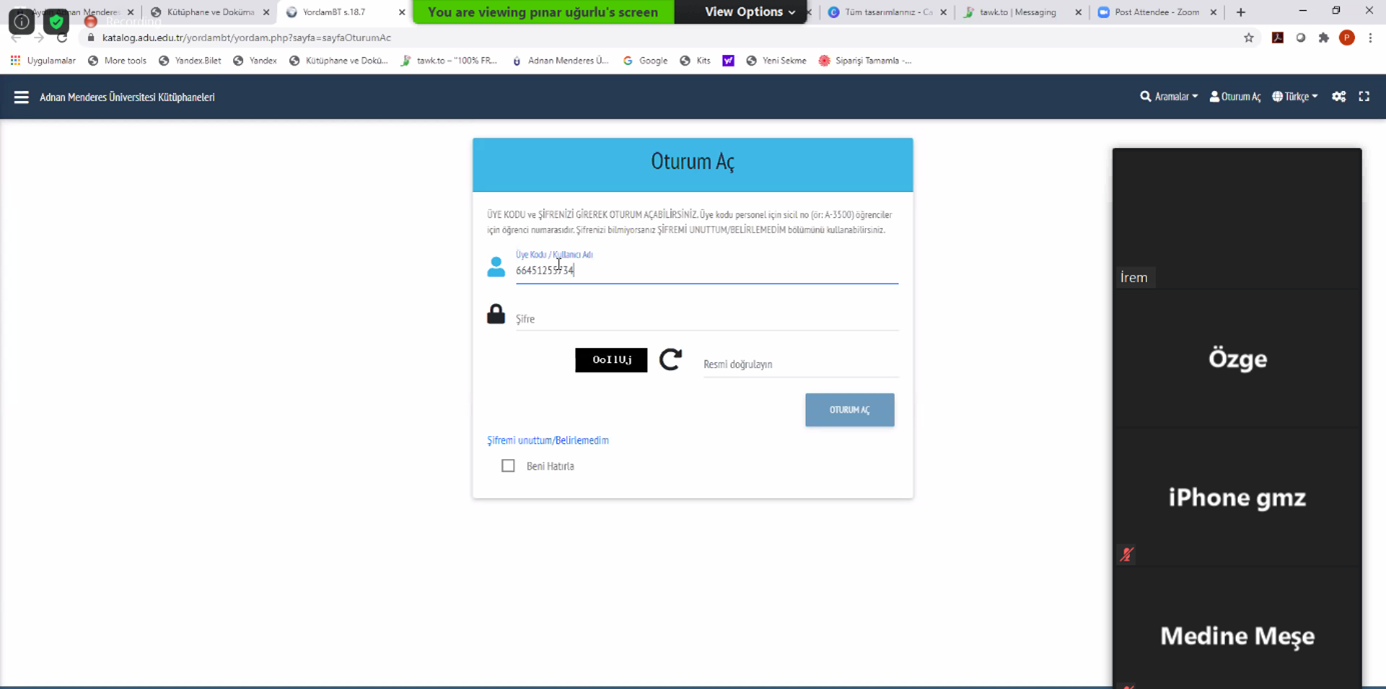
Task: Open site settings gears icon
Action: click(1339, 97)
